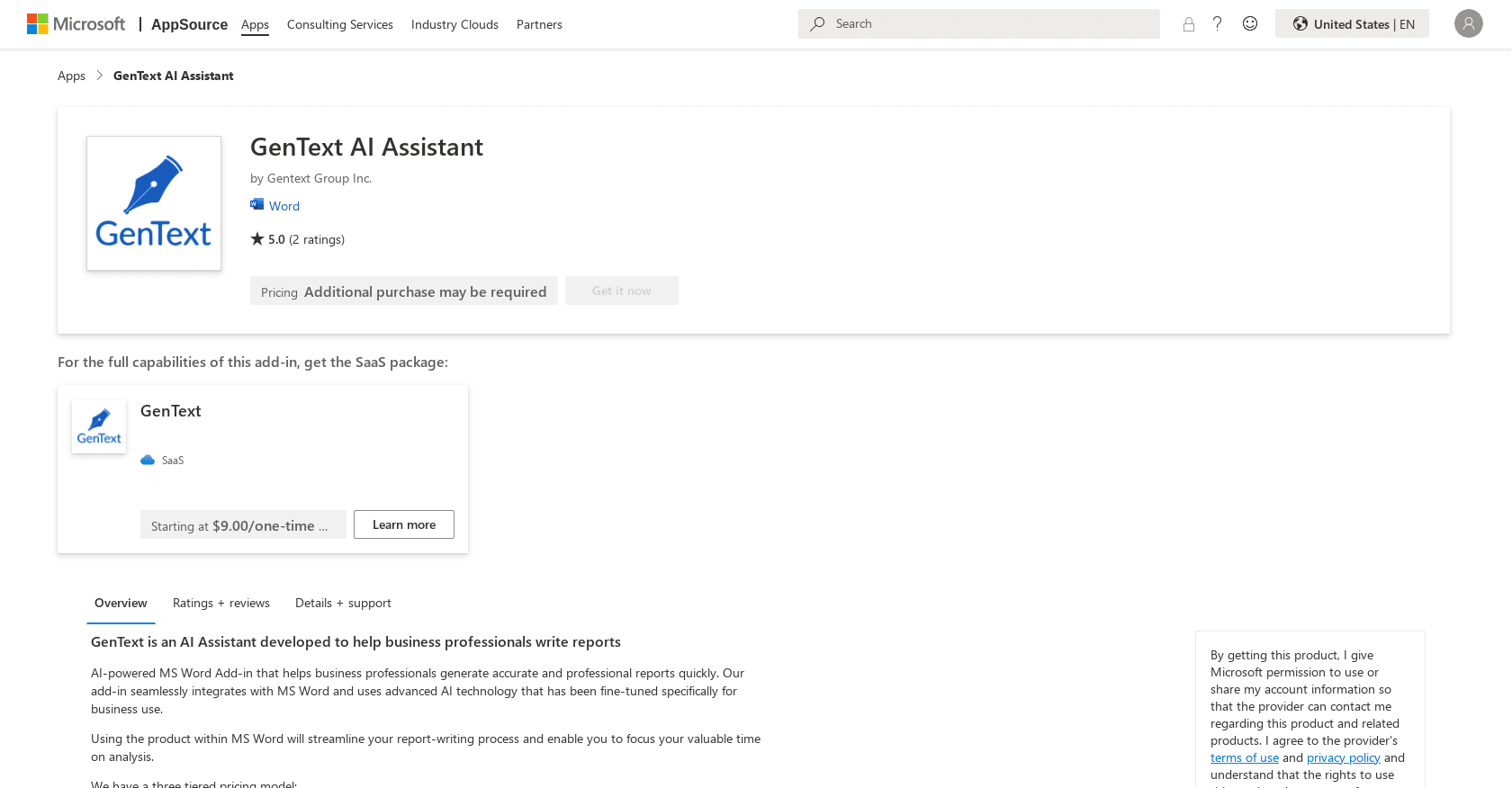Open the Consulting Services menu

click(339, 24)
